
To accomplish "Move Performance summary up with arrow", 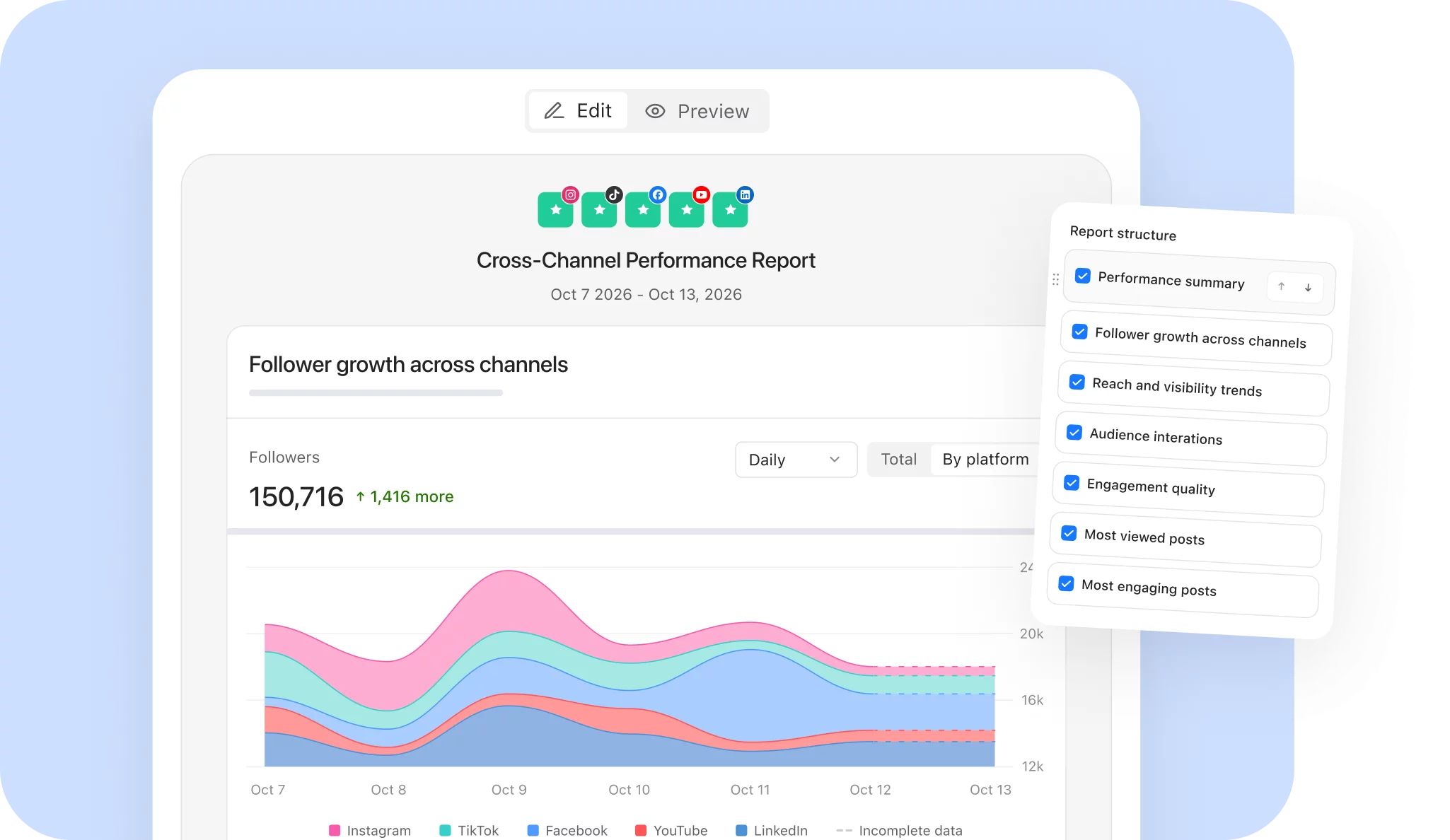I will [x=1281, y=286].
